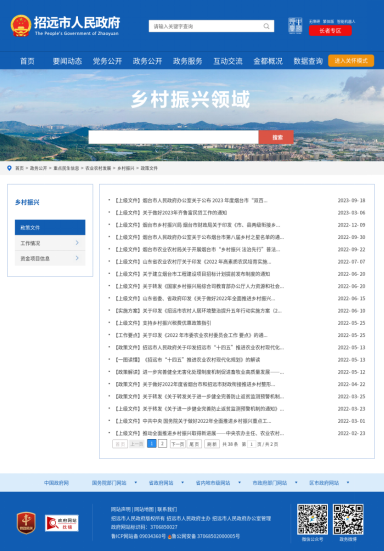Open the 省政府网站 dropdown
The height and width of the screenshot is (551, 384).
click(166, 483)
